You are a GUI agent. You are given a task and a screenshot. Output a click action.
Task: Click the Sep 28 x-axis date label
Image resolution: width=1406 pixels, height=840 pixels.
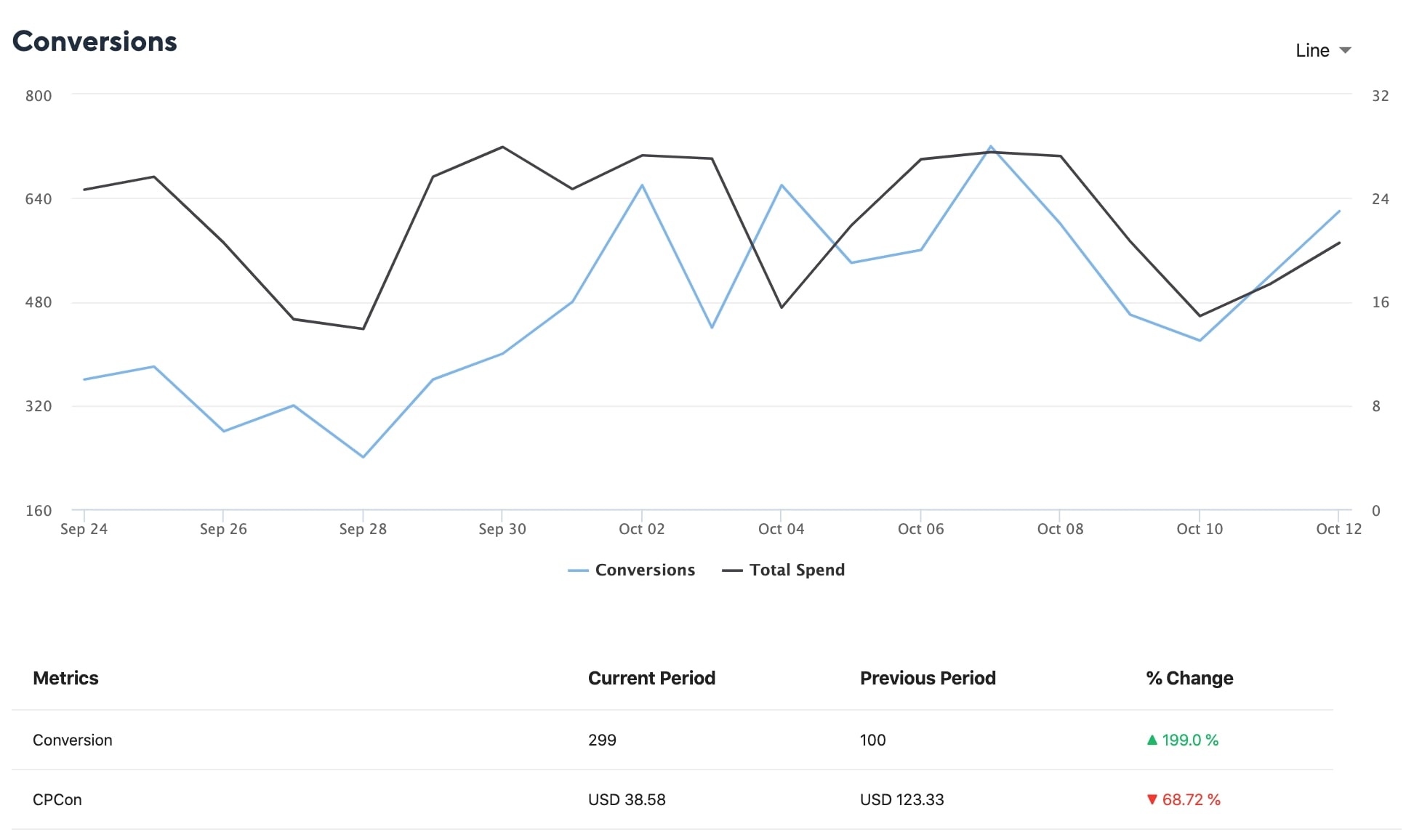tap(363, 529)
